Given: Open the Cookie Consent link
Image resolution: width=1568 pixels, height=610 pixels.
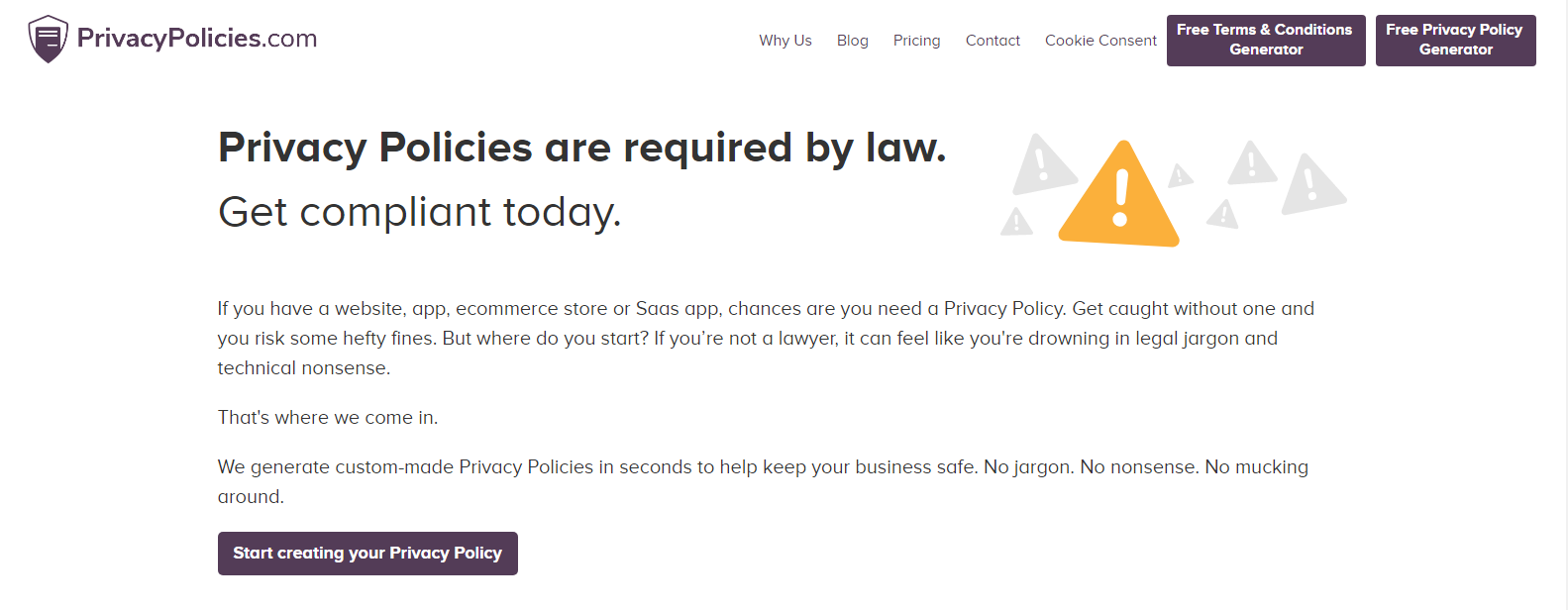Looking at the screenshot, I should coord(1100,41).
